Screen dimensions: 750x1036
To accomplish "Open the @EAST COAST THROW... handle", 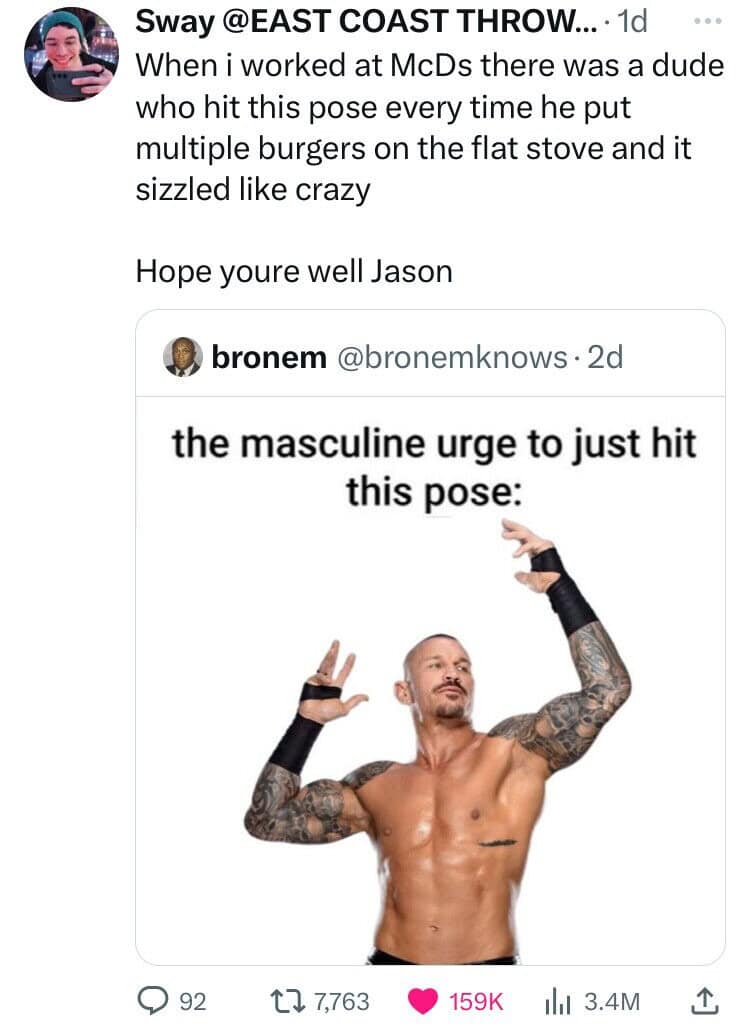I will pos(408,22).
